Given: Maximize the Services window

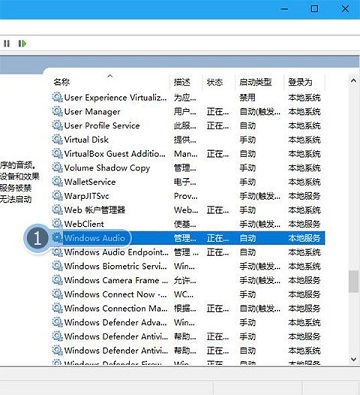Looking at the screenshot, I should tap(314, 8).
